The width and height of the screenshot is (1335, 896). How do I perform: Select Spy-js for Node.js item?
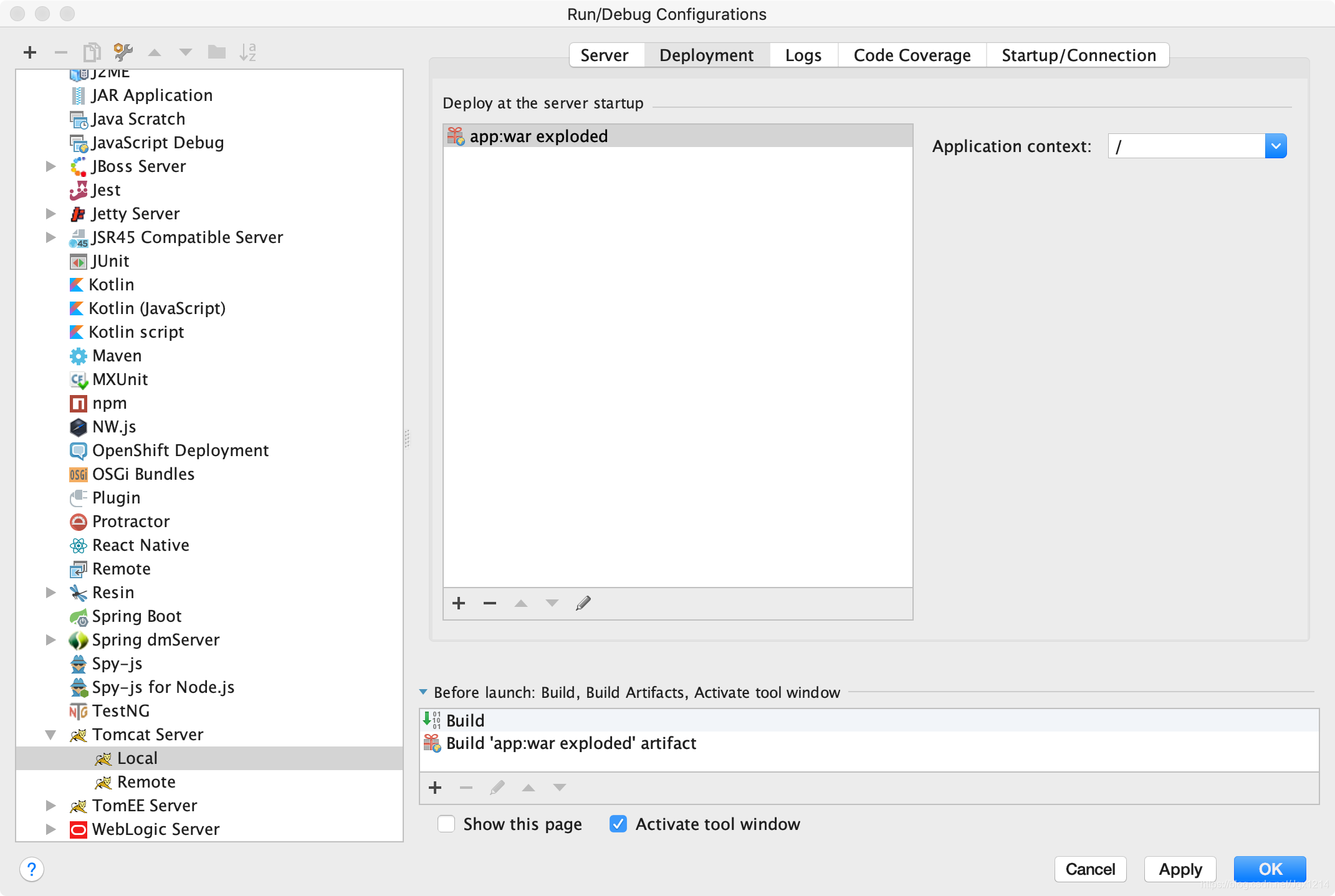(209, 687)
